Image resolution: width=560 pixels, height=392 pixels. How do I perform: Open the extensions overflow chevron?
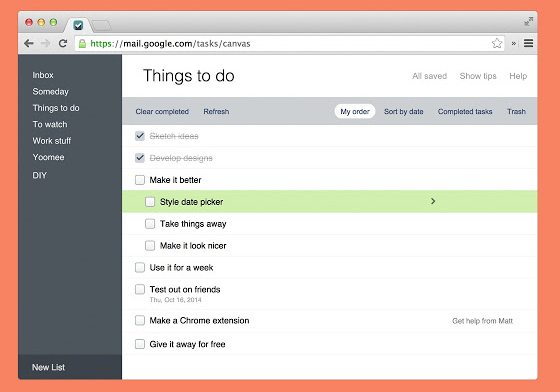coord(514,44)
